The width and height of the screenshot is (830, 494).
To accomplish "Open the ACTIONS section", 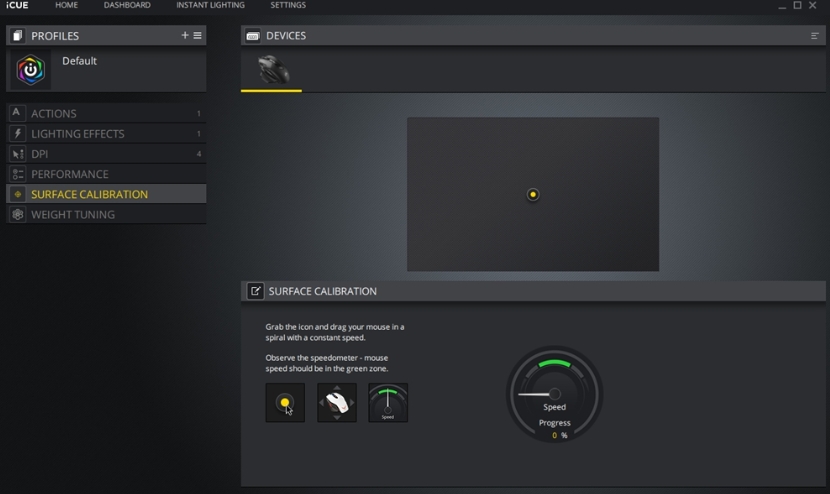I will 106,113.
